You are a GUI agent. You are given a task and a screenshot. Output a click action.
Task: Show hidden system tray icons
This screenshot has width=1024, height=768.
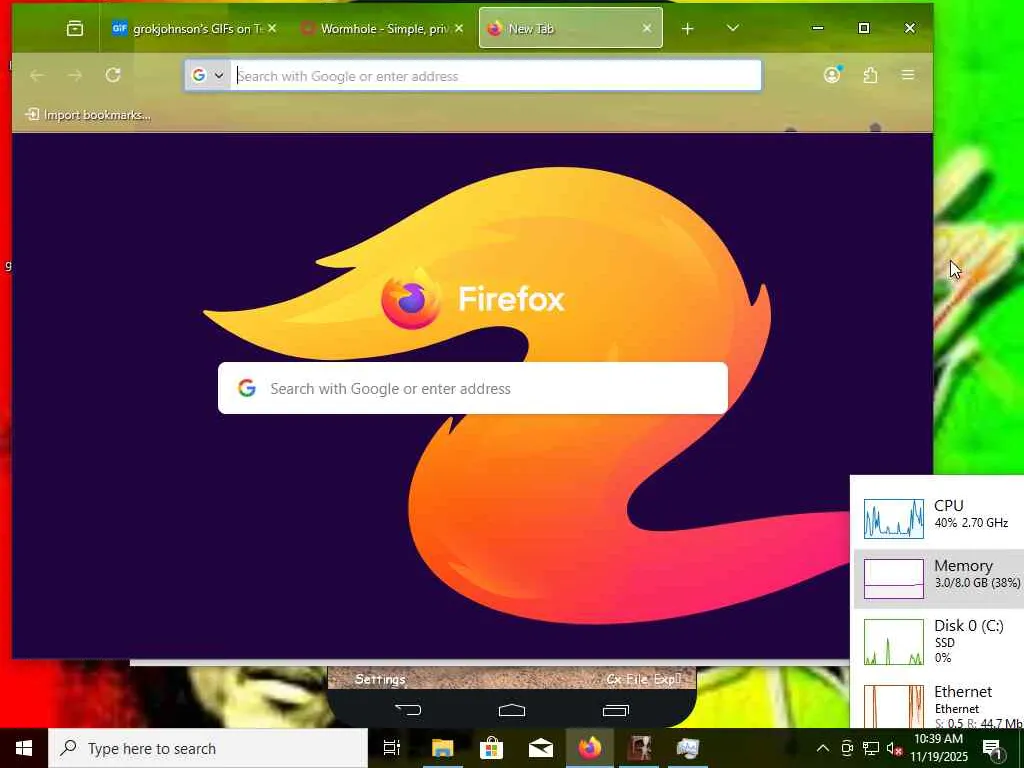click(x=823, y=748)
